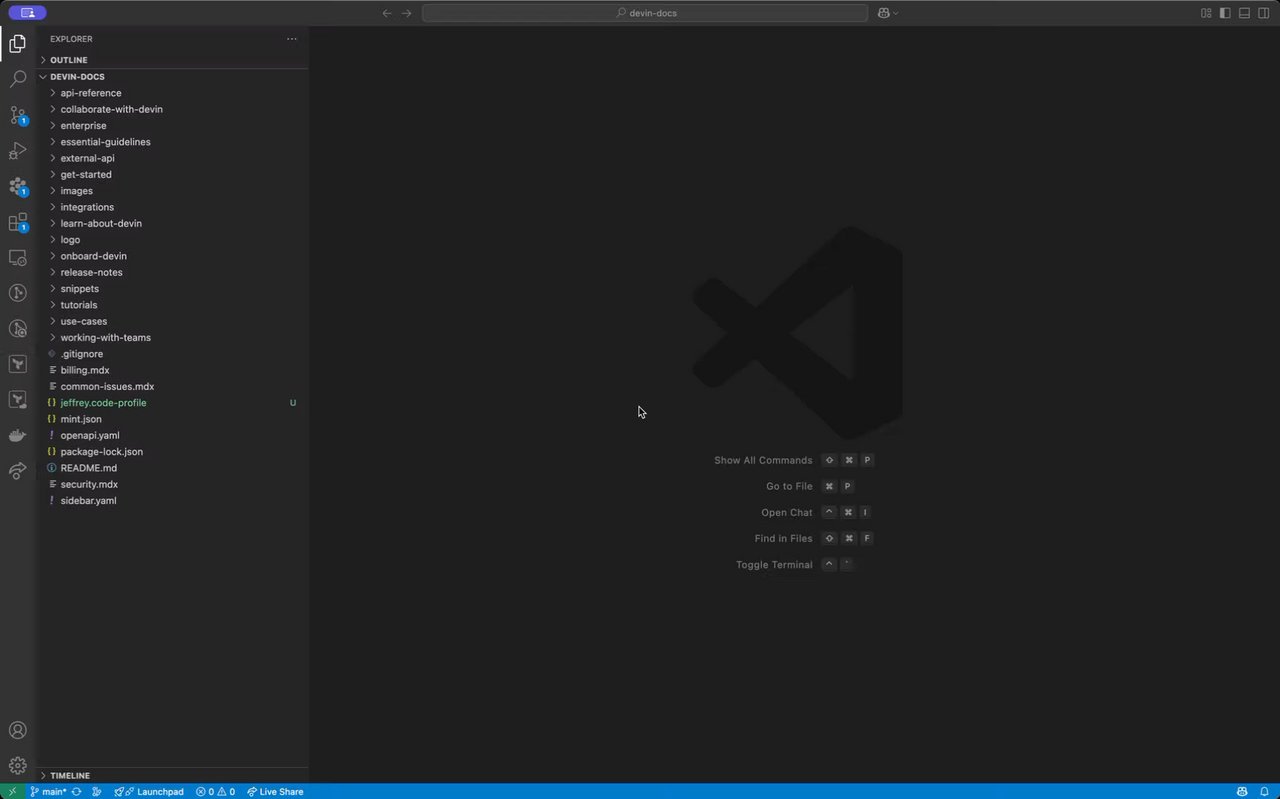Click the main* branch in status bar

point(48,791)
